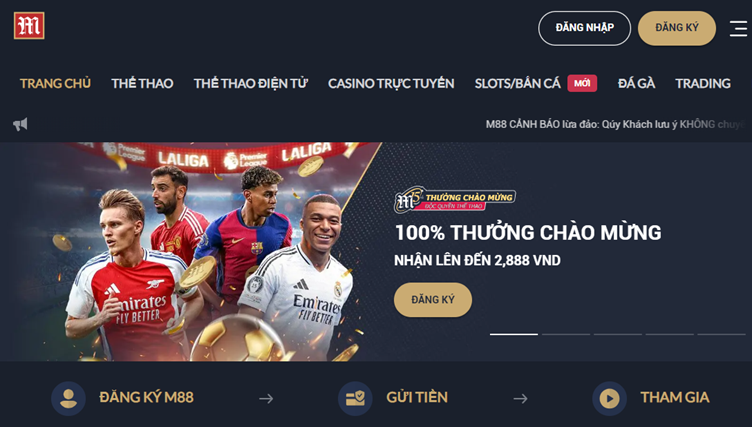Screen dimensions: 752x427
Task: Open the Casino Trực Tuyến menu item
Action: coord(391,83)
